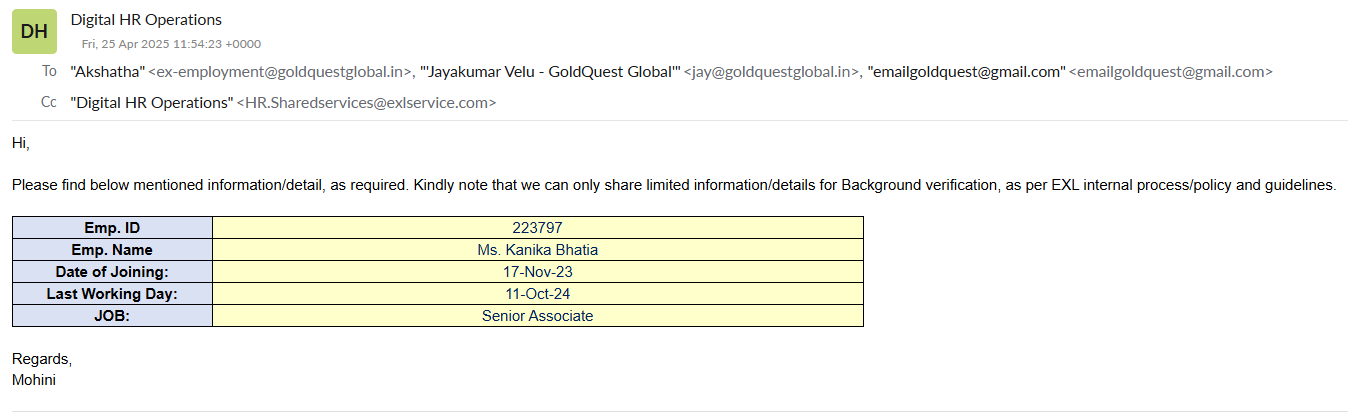Select the Senior Associate job cell
The width and height of the screenshot is (1348, 412).
click(x=537, y=316)
